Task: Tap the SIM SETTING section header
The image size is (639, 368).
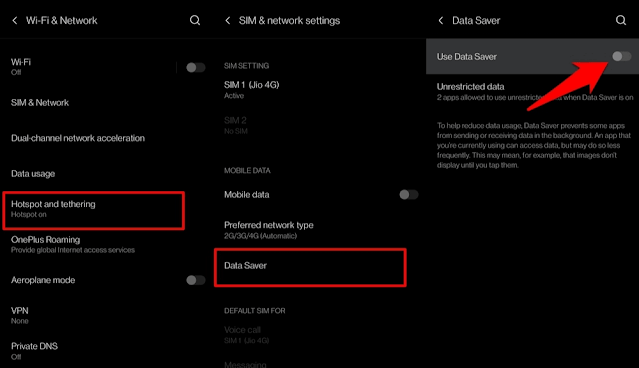Action: pos(247,66)
